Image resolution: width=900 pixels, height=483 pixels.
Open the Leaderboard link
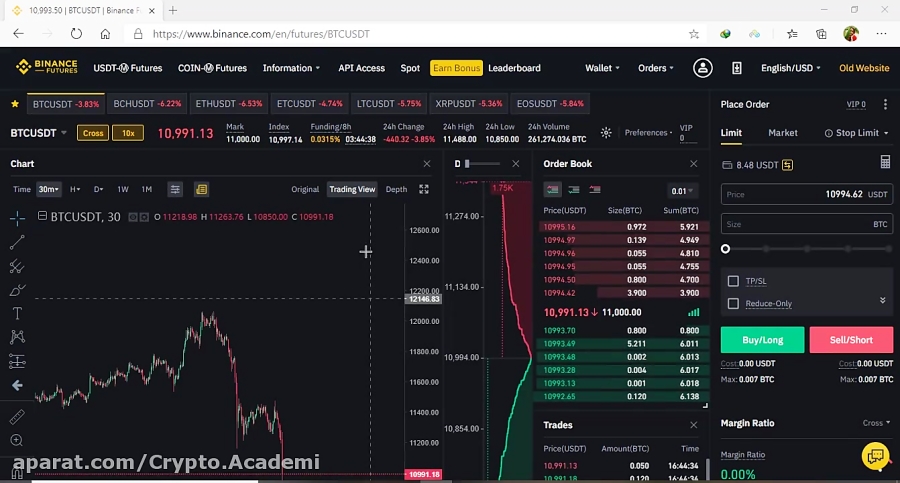[x=514, y=68]
